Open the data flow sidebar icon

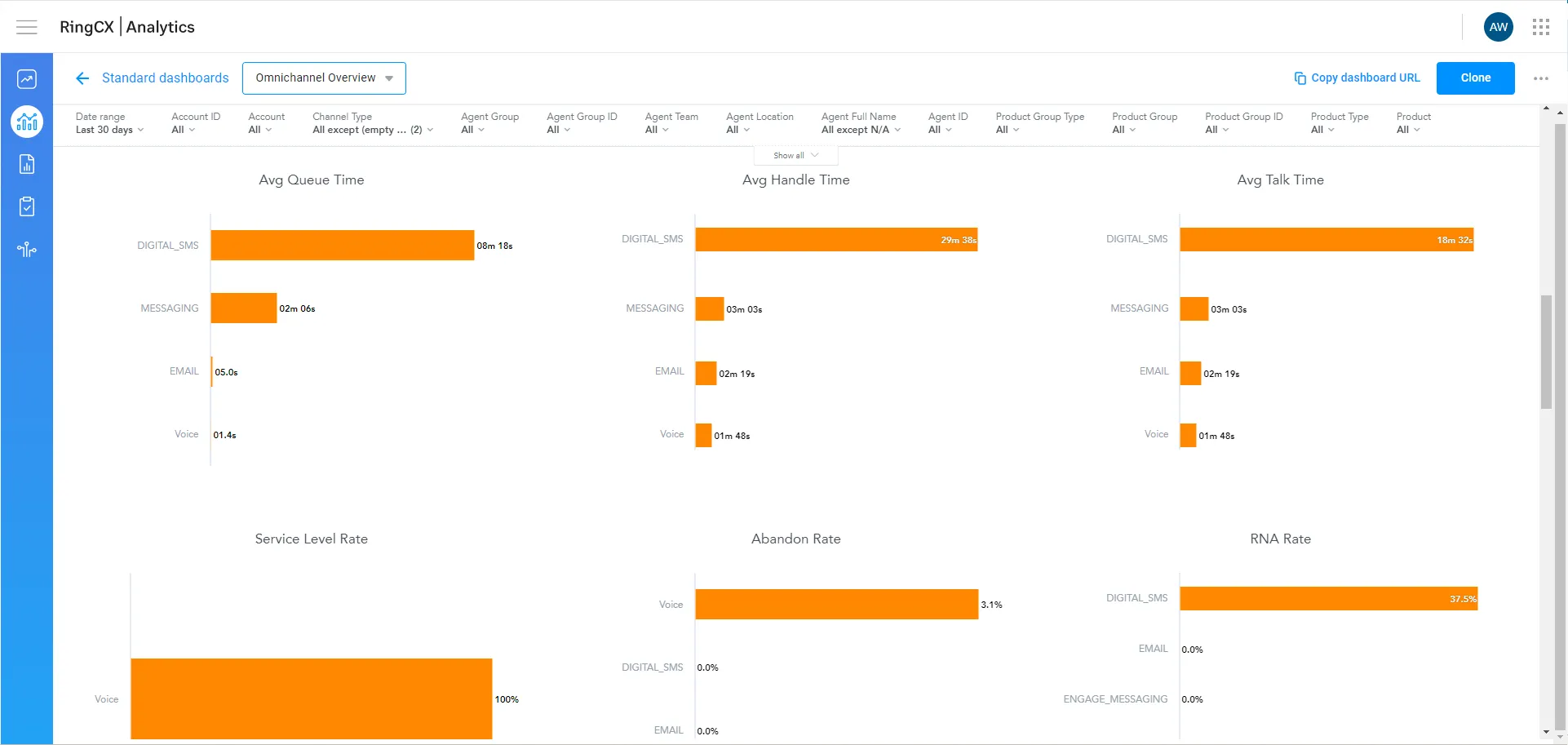click(x=27, y=250)
